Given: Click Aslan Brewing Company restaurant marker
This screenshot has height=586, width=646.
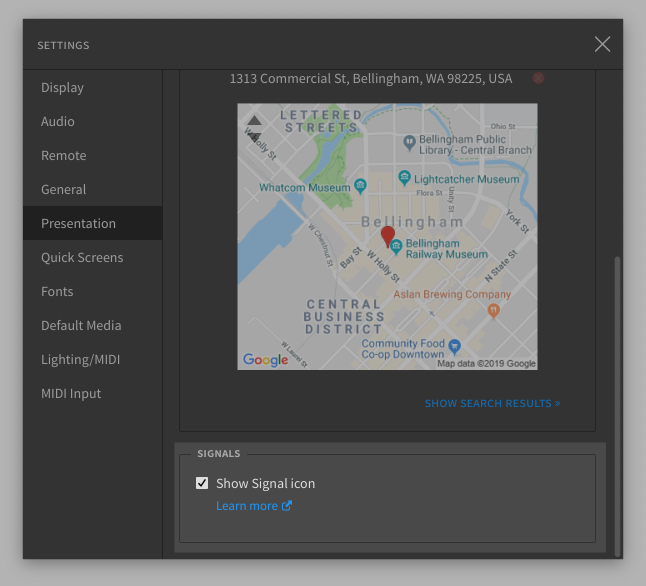Looking at the screenshot, I should 493,310.
